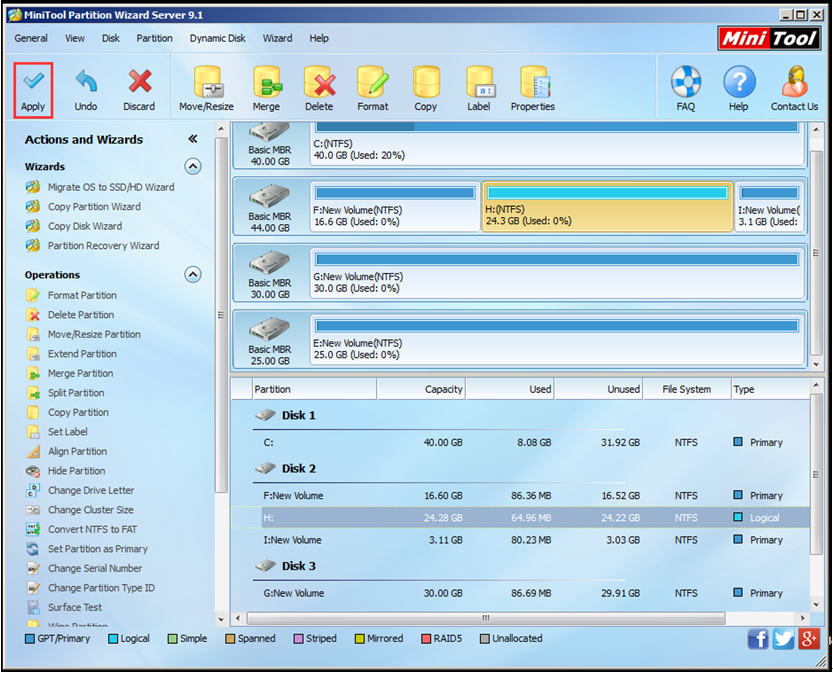
Task: Choose Change Drive Letter operation
Action: (x=80, y=491)
